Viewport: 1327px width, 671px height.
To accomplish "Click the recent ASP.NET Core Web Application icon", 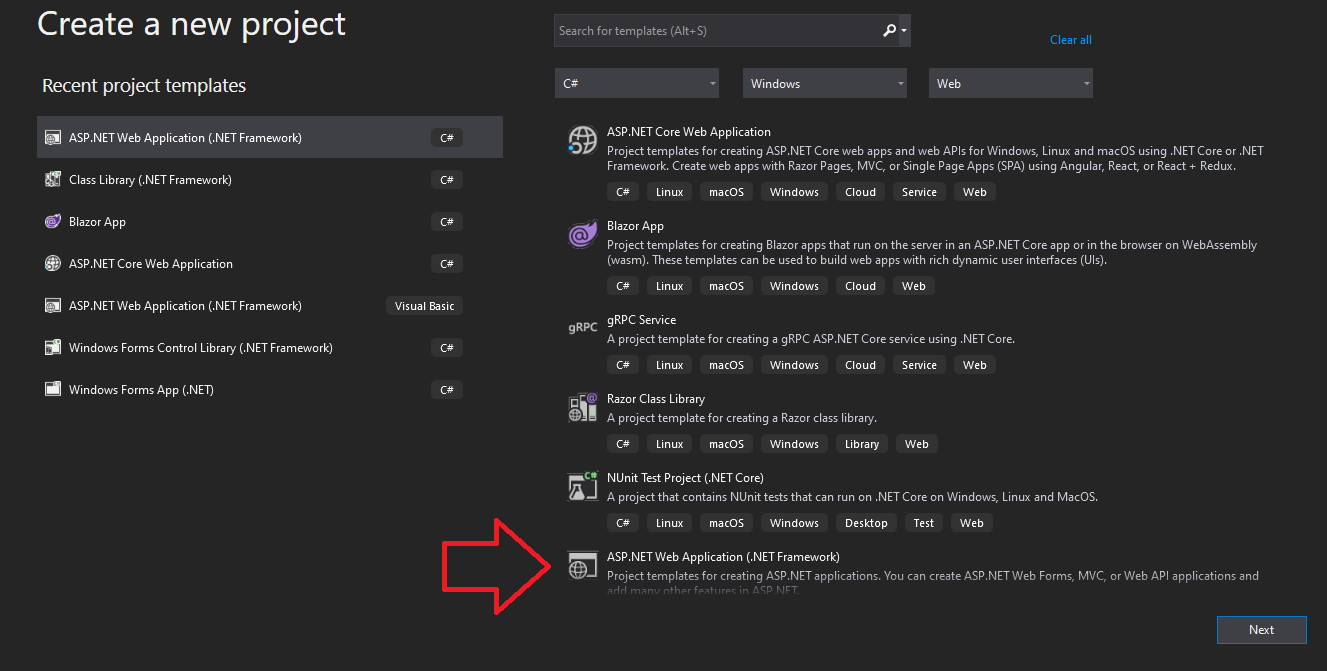I will [x=53, y=264].
